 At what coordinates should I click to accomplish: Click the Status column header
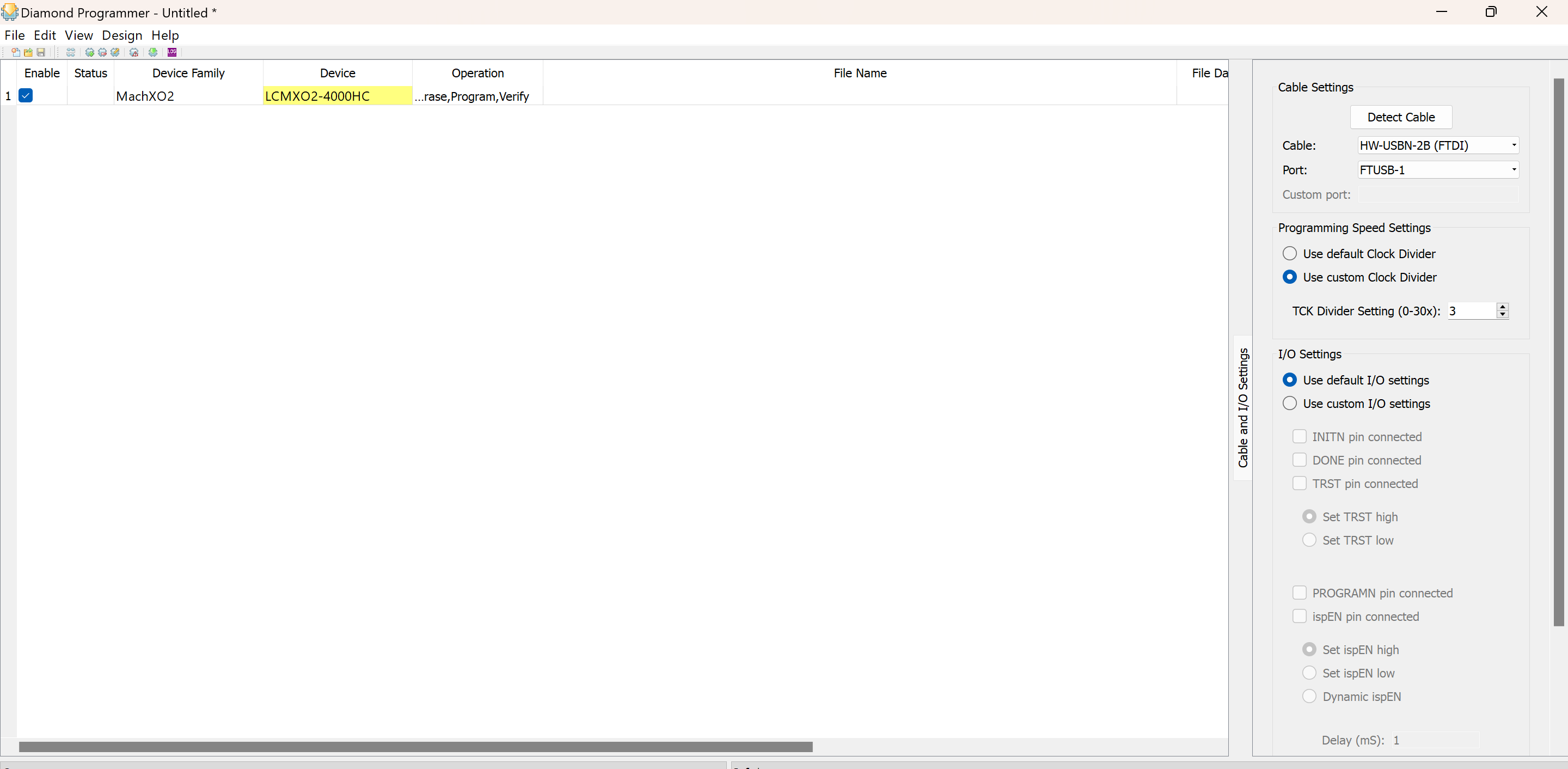click(x=91, y=73)
